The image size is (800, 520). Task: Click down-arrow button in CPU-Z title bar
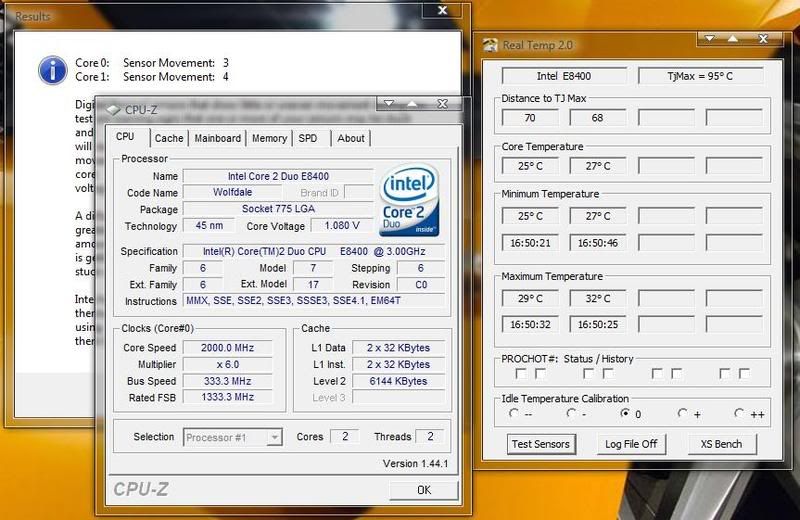tap(389, 103)
